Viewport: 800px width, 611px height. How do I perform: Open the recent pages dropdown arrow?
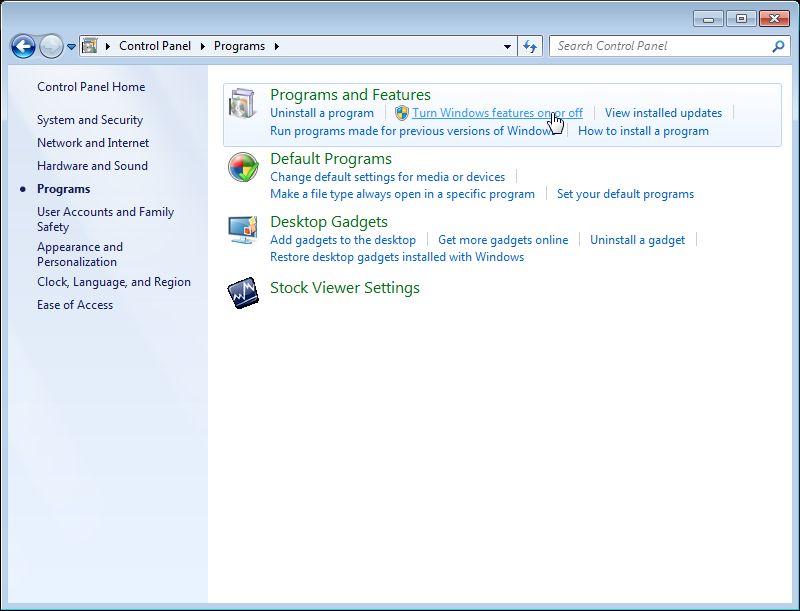(71, 47)
